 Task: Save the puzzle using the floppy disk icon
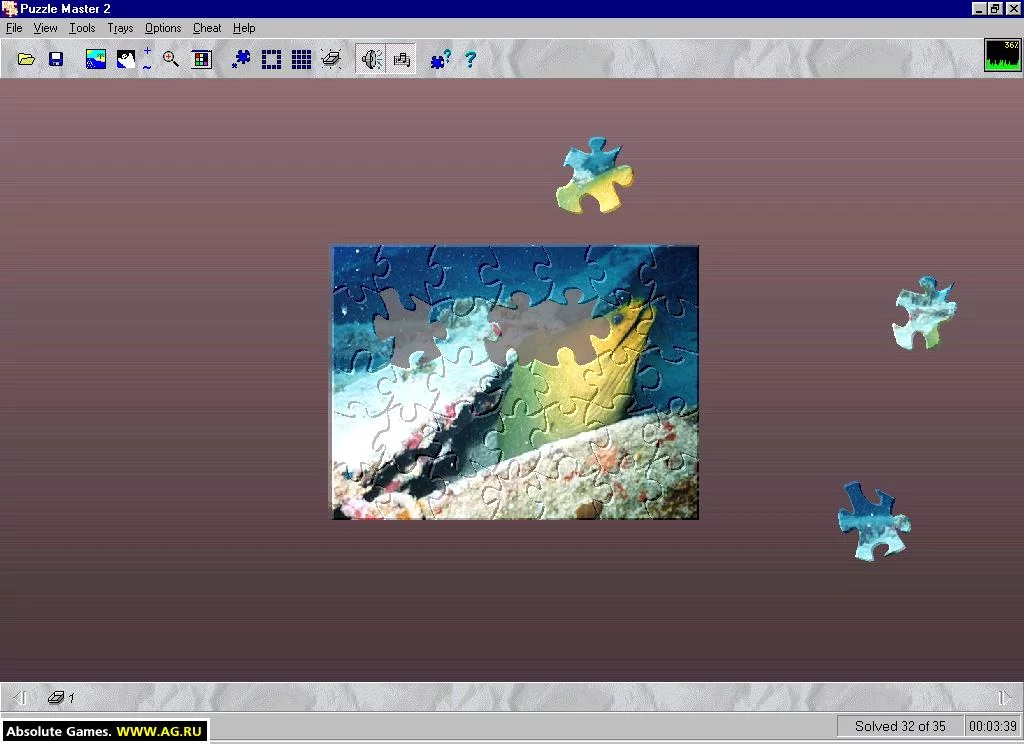click(x=56, y=59)
